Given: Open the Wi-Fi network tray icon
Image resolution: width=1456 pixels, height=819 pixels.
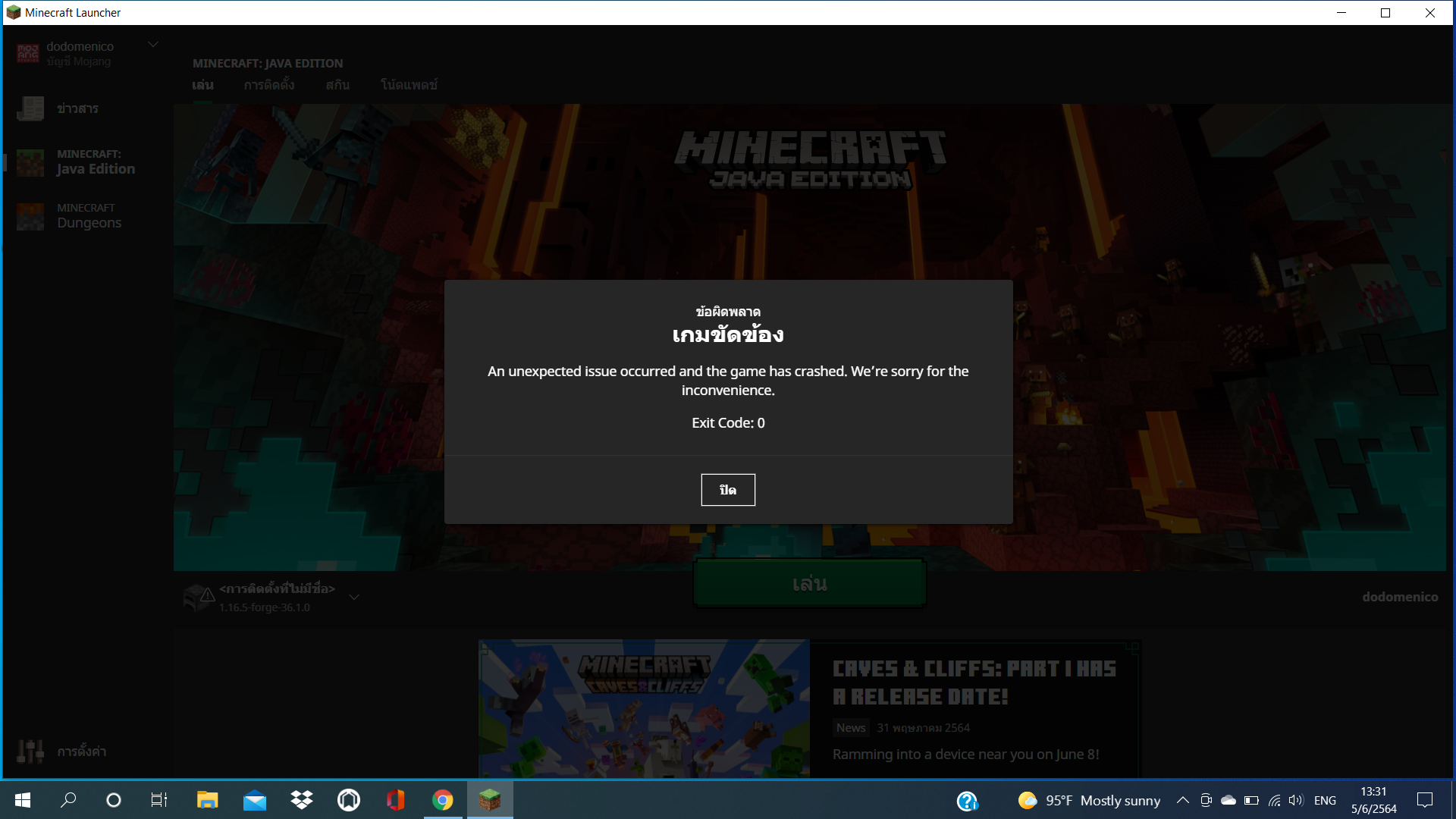Looking at the screenshot, I should 1275,800.
